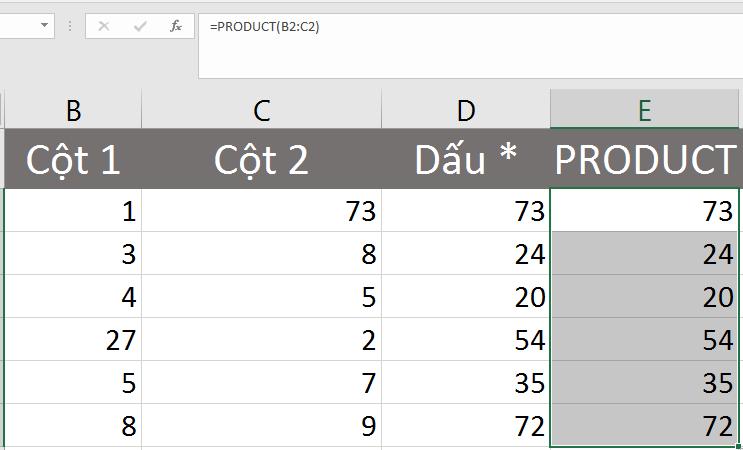Click the three-dot formula bar resize handle
This screenshot has height=450, width=743.
click(x=71, y=27)
